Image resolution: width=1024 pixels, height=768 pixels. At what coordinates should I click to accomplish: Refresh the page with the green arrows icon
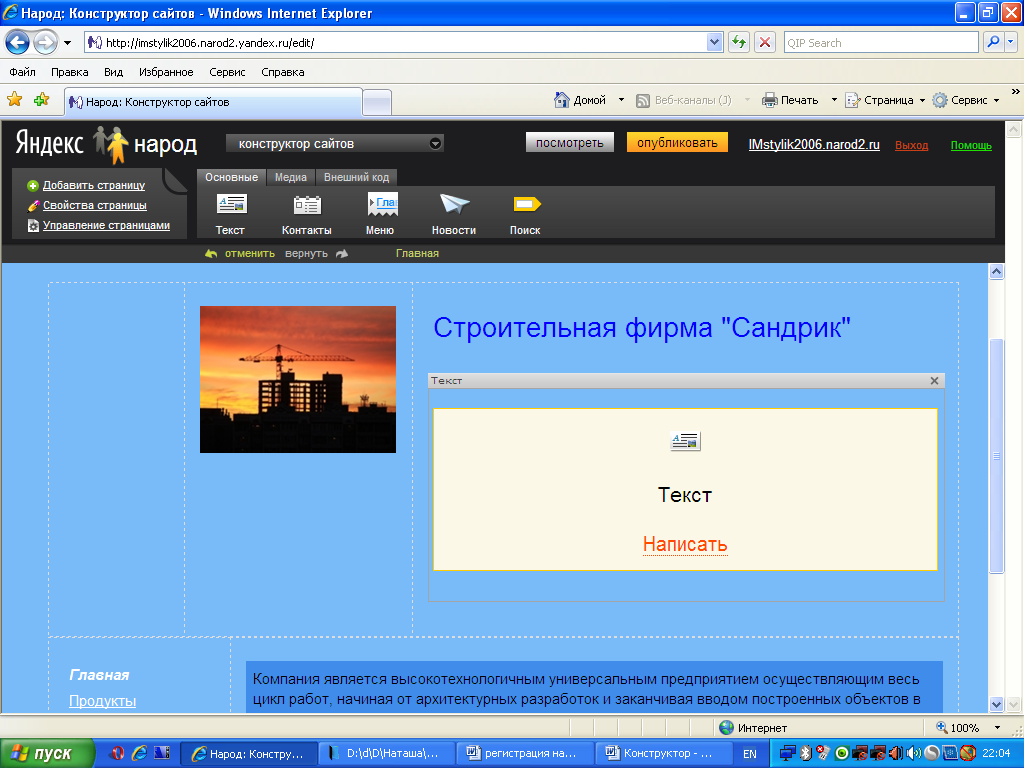[x=739, y=43]
